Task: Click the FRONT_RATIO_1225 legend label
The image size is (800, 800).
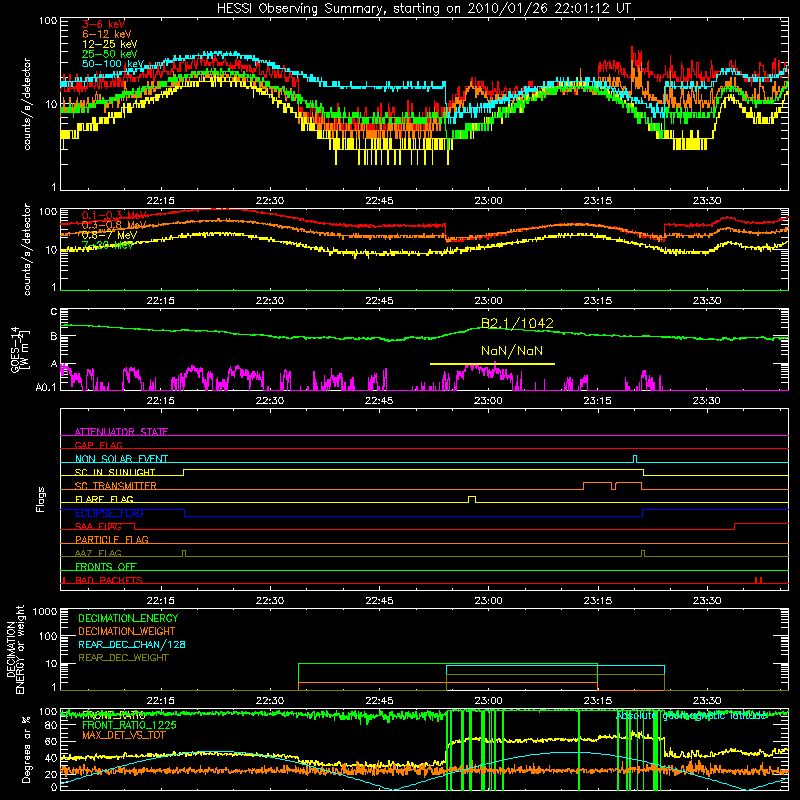Action: pyautogui.click(x=129, y=725)
